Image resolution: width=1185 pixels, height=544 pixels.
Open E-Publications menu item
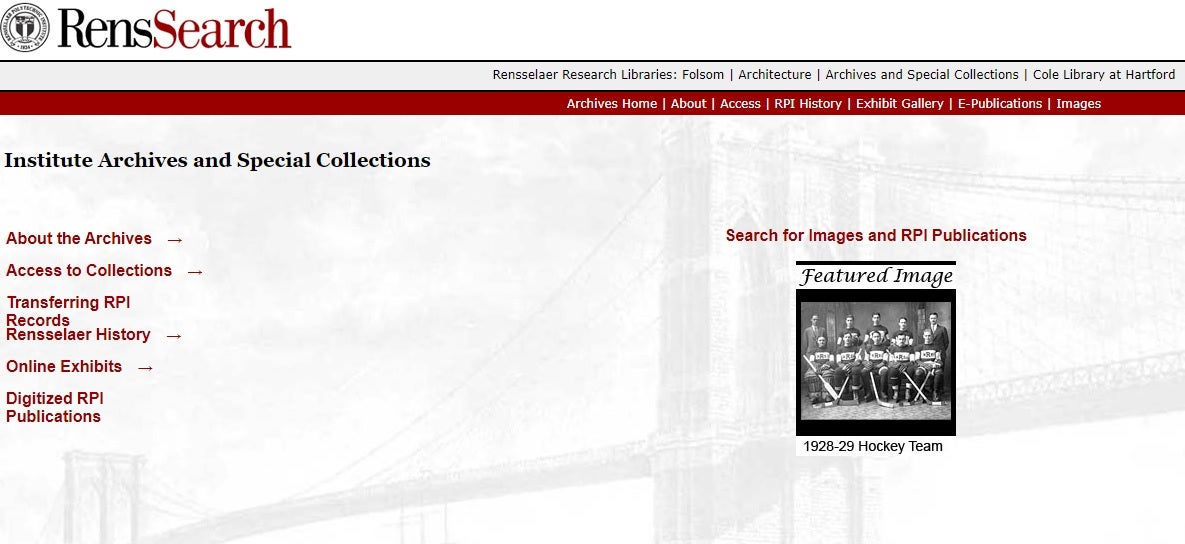[1000, 104]
